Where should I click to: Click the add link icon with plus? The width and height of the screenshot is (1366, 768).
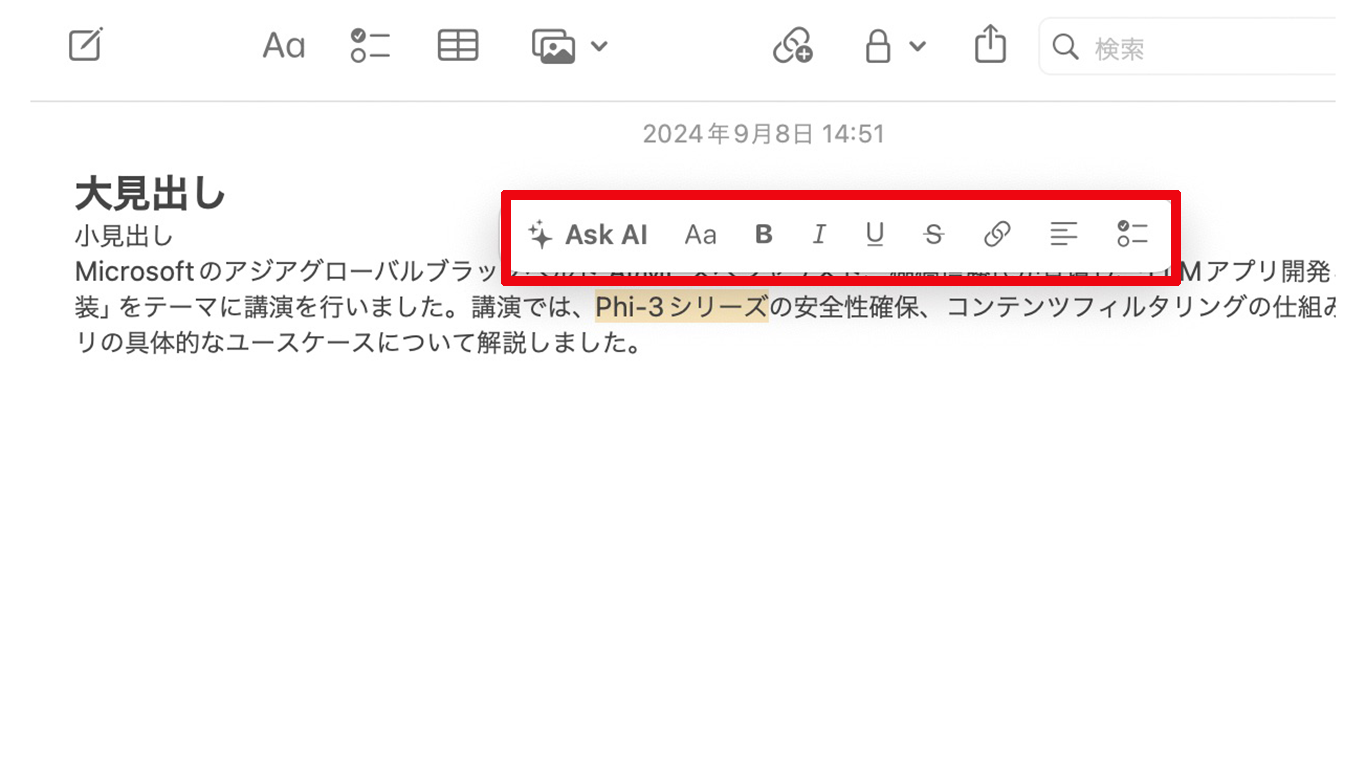[x=792, y=46]
